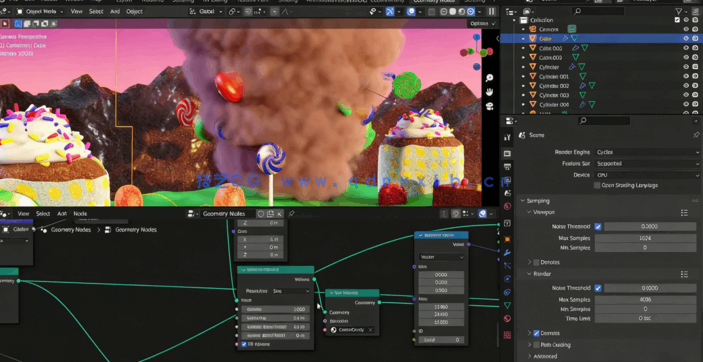
Task: Click Viewport Max Samples 1024 field
Action: point(646,238)
